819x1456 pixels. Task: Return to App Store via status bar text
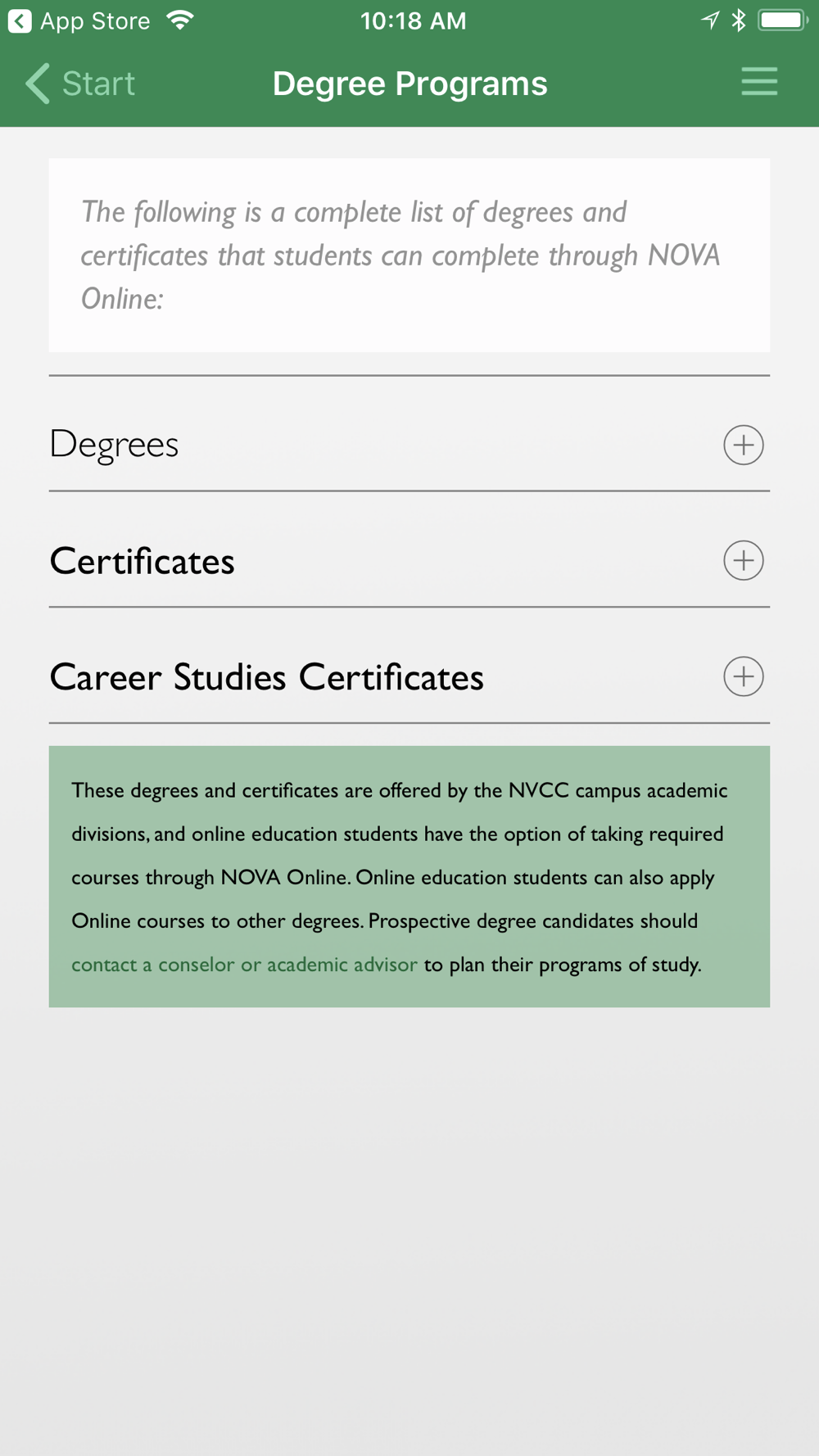pyautogui.click(x=95, y=21)
